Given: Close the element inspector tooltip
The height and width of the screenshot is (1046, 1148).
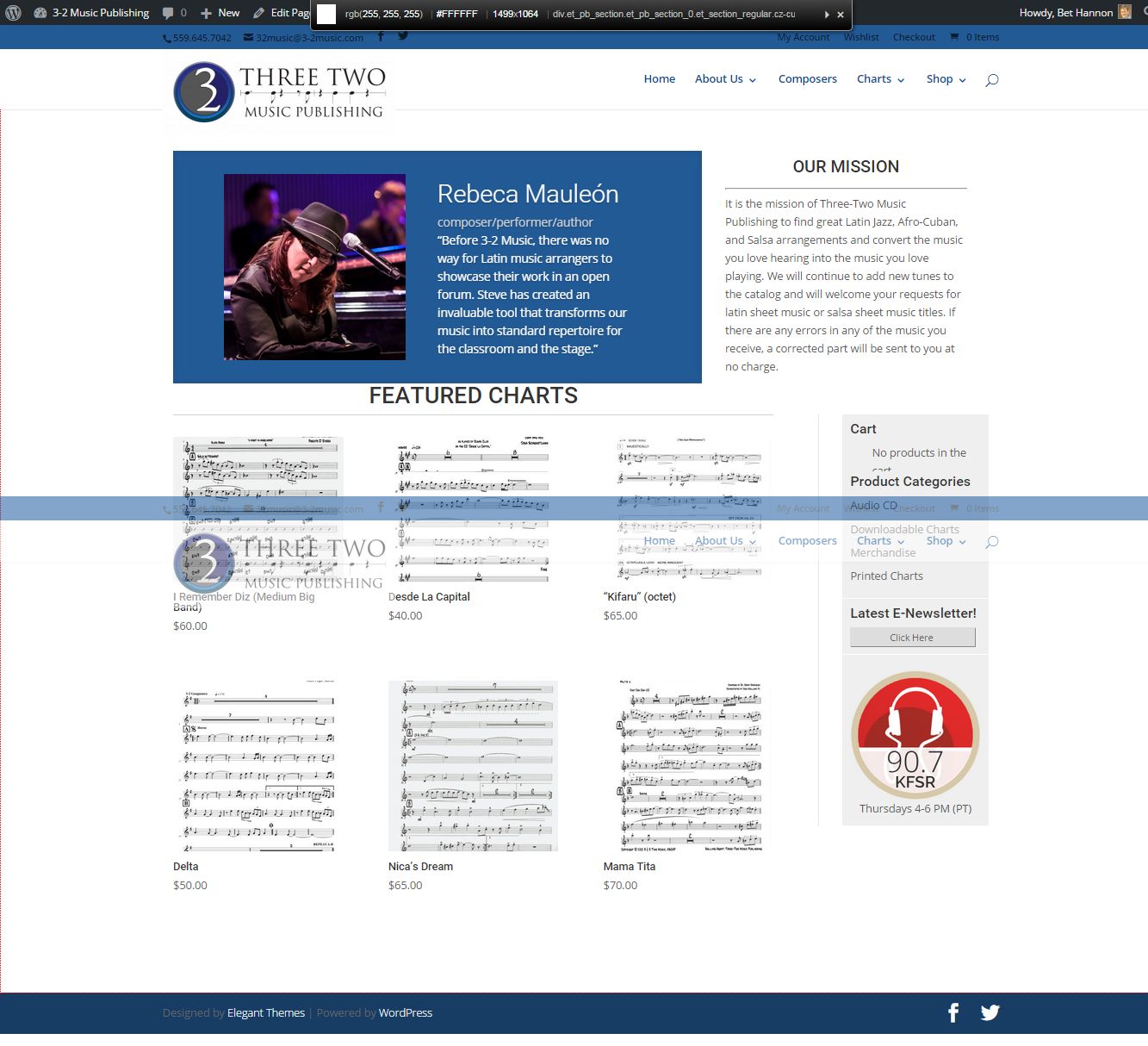Looking at the screenshot, I should [x=841, y=14].
